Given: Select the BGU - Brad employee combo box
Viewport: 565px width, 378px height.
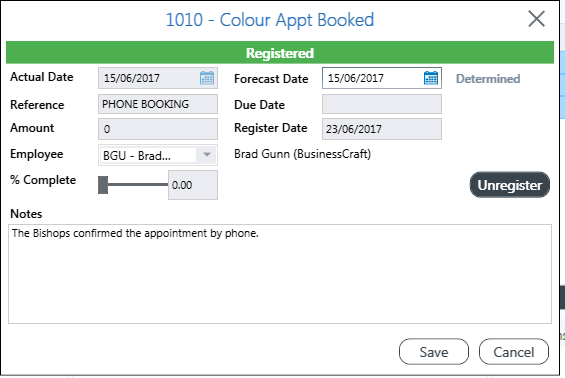Looking at the screenshot, I should 158,155.
